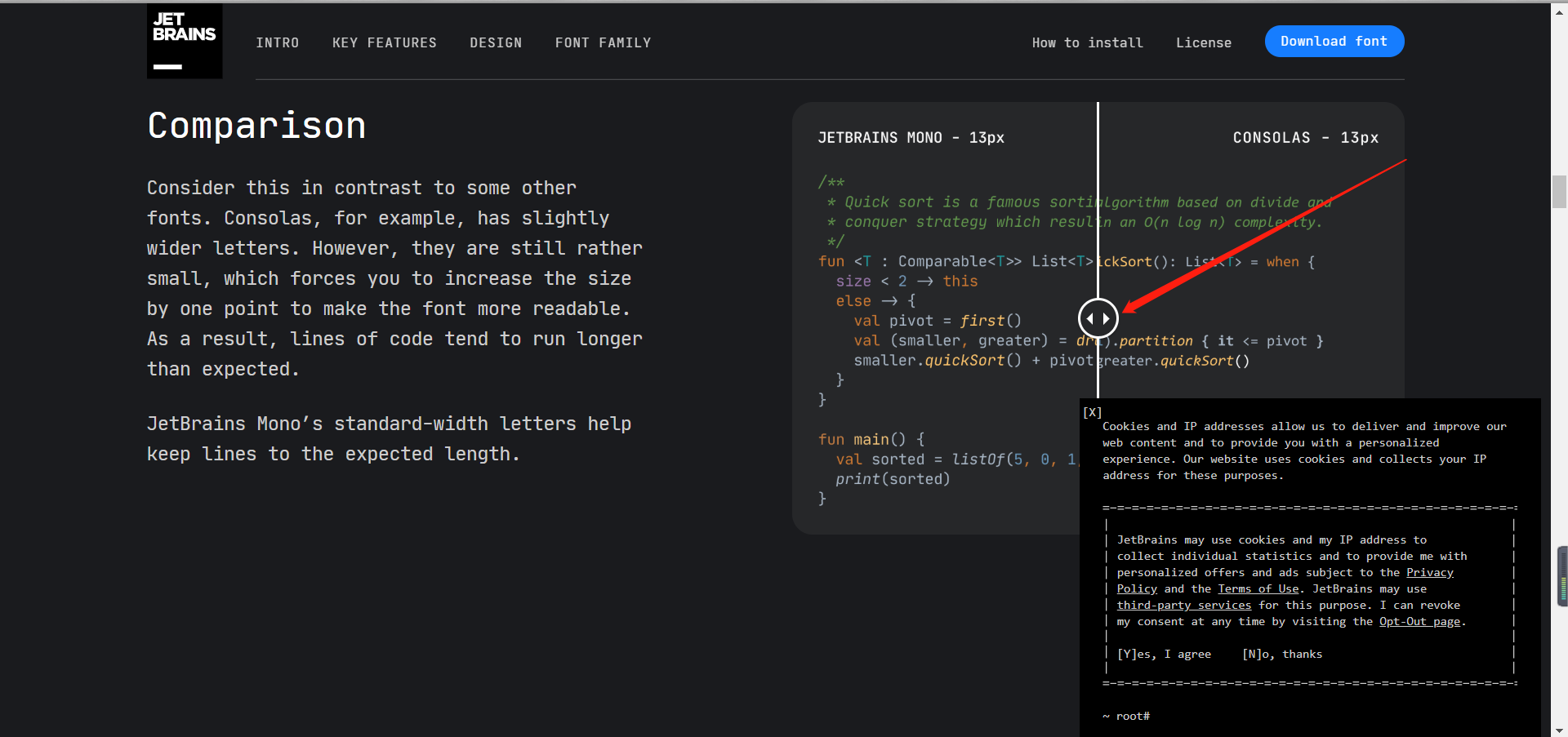This screenshot has width=1568, height=737.
Task: Open the Opt-Out page link
Action: click(x=1420, y=622)
